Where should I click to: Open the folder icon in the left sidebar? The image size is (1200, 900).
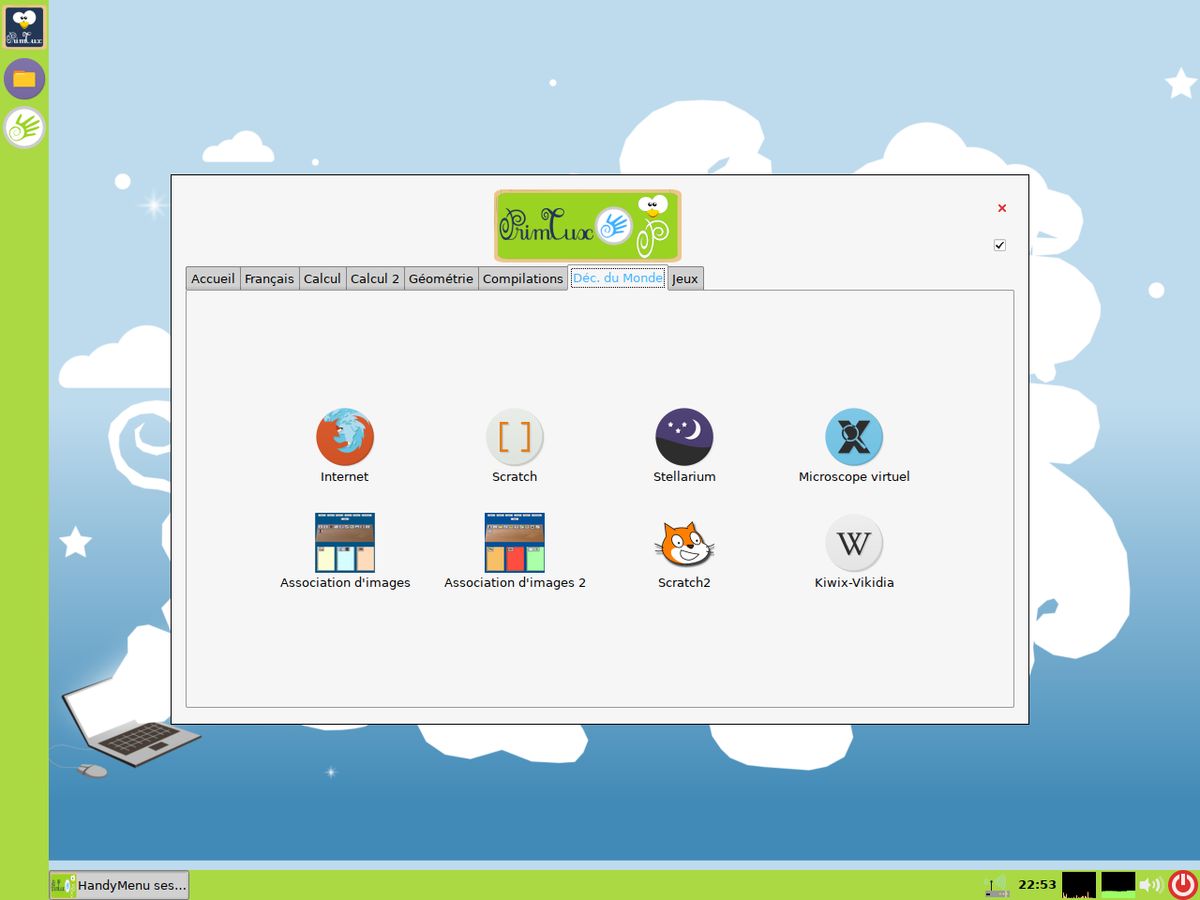(x=23, y=78)
